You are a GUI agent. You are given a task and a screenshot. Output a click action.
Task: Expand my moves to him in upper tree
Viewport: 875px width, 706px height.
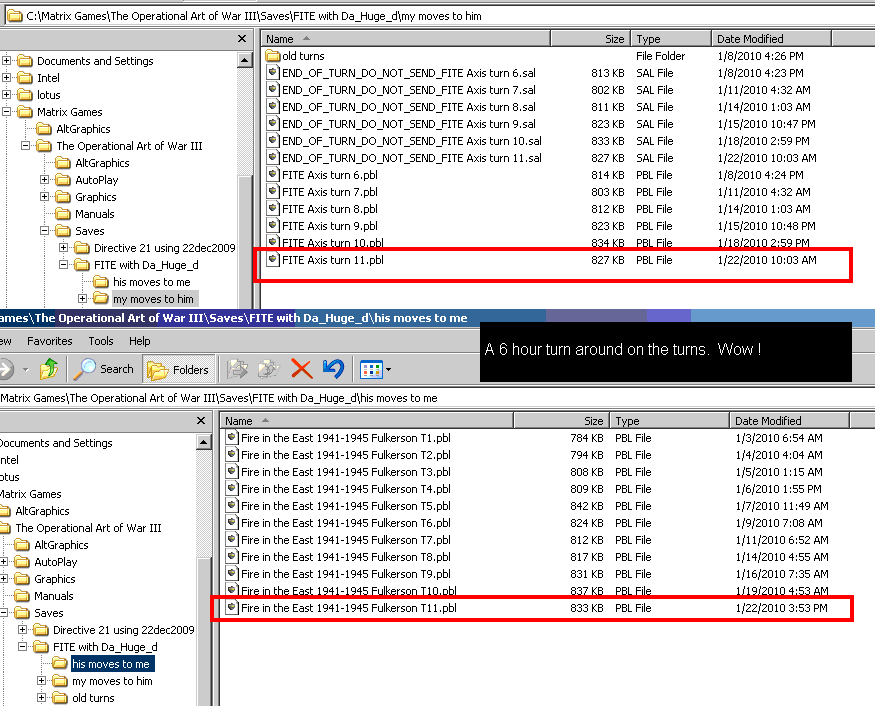[83, 299]
